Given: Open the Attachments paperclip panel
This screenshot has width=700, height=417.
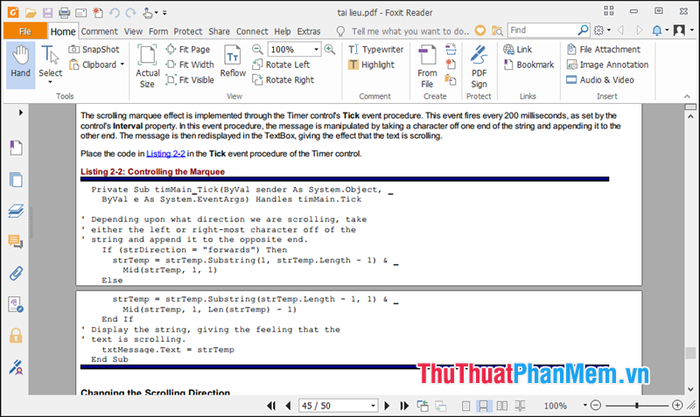Looking at the screenshot, I should click(x=15, y=272).
